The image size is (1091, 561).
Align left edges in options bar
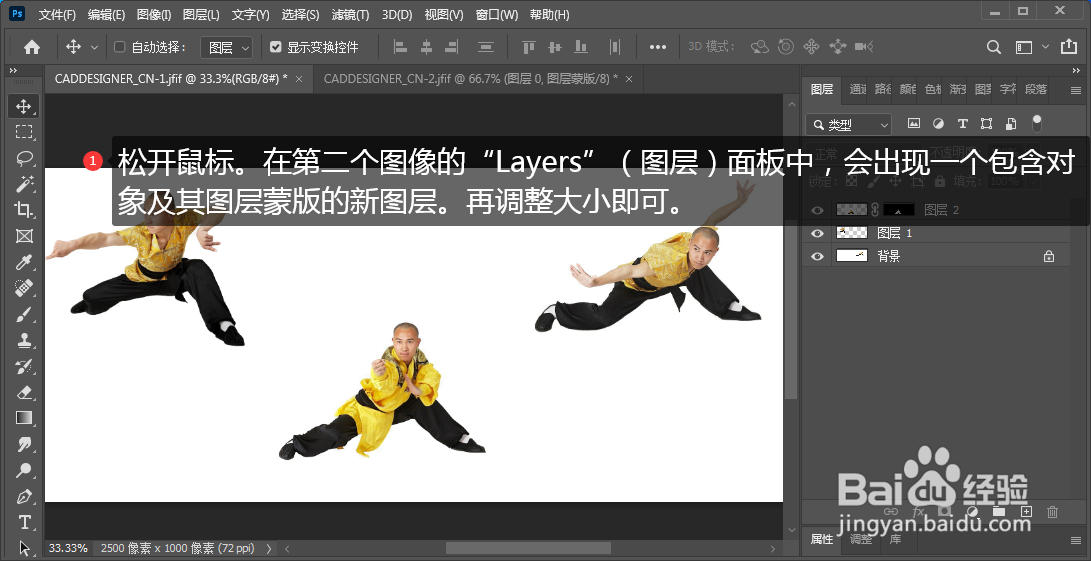click(401, 47)
